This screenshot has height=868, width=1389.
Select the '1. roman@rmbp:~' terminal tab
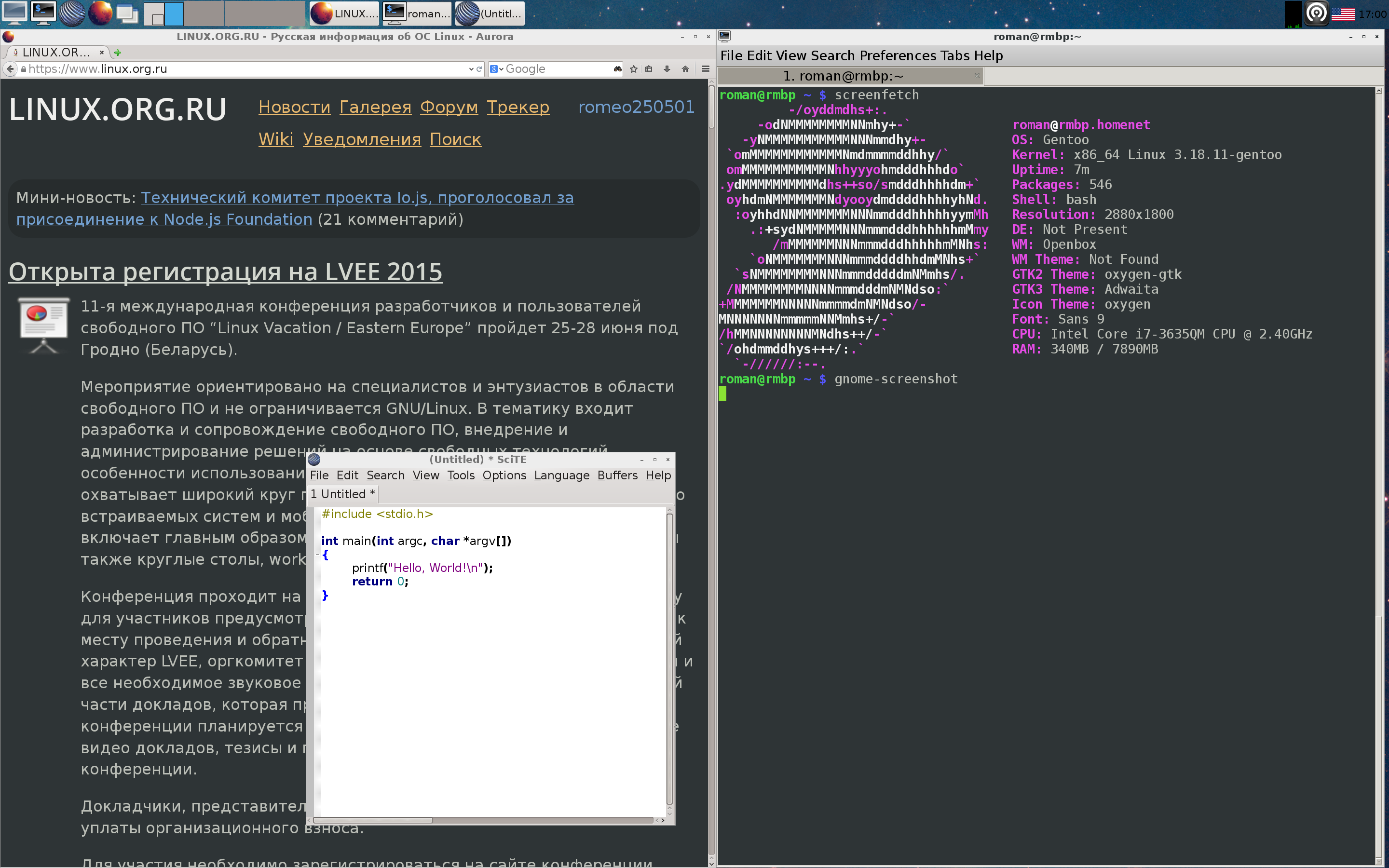[x=843, y=76]
